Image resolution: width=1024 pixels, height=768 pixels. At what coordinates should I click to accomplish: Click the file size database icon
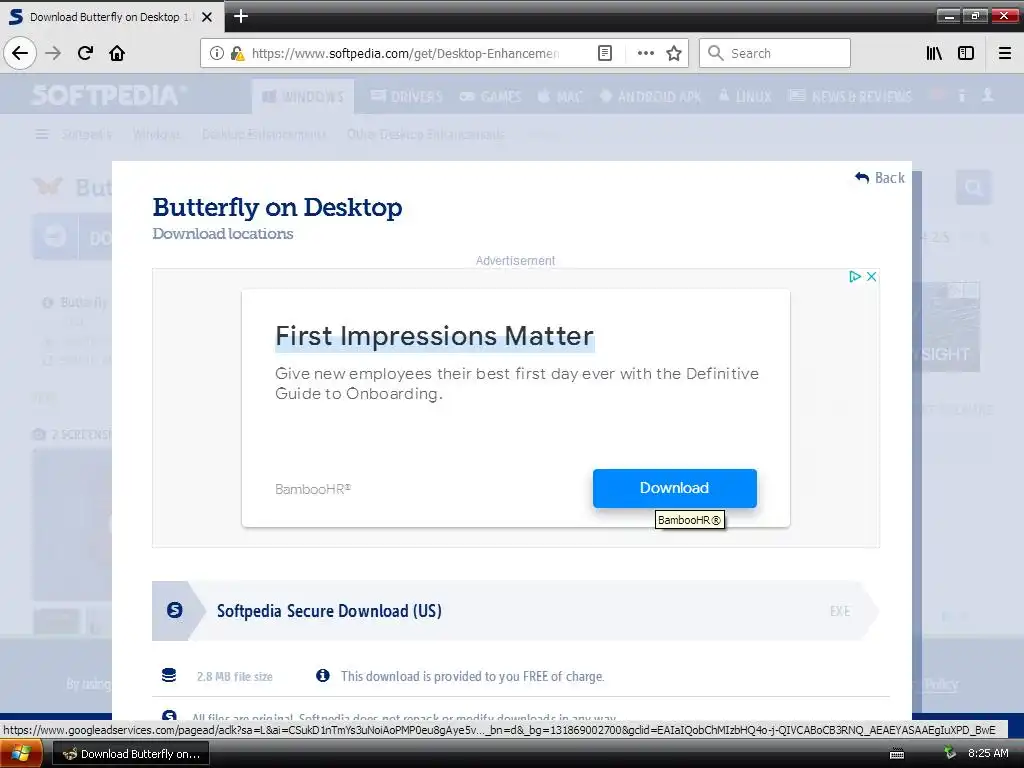169,675
